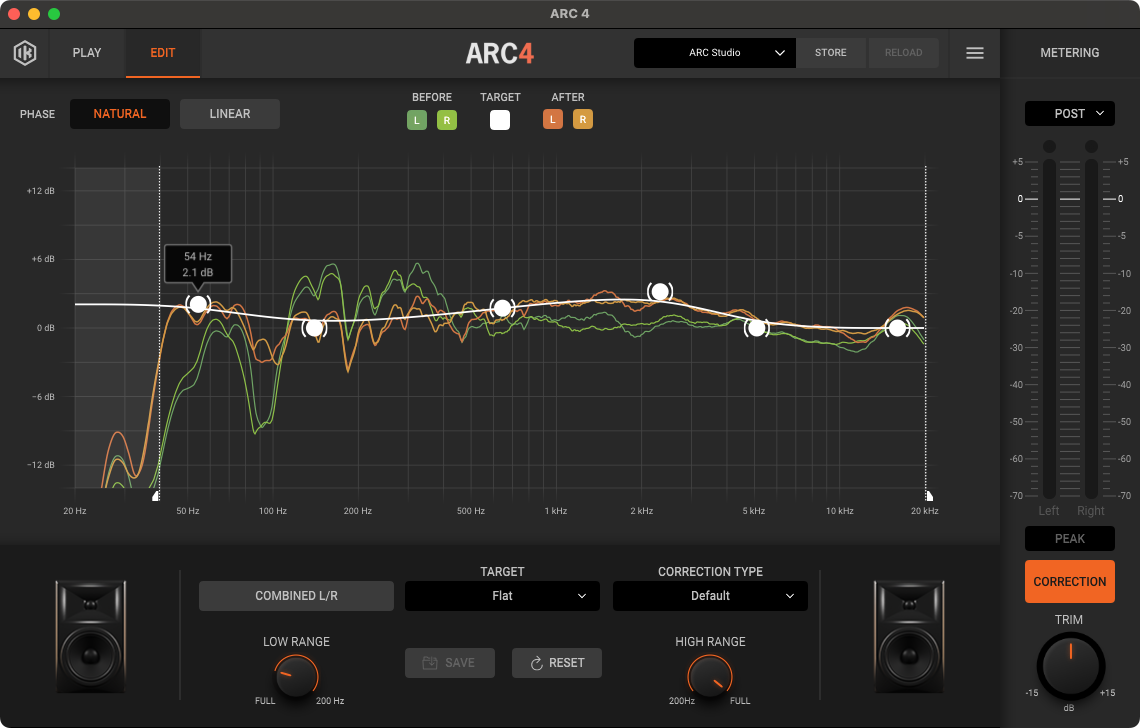Select the target curve point near 650 Hz

[x=502, y=308]
